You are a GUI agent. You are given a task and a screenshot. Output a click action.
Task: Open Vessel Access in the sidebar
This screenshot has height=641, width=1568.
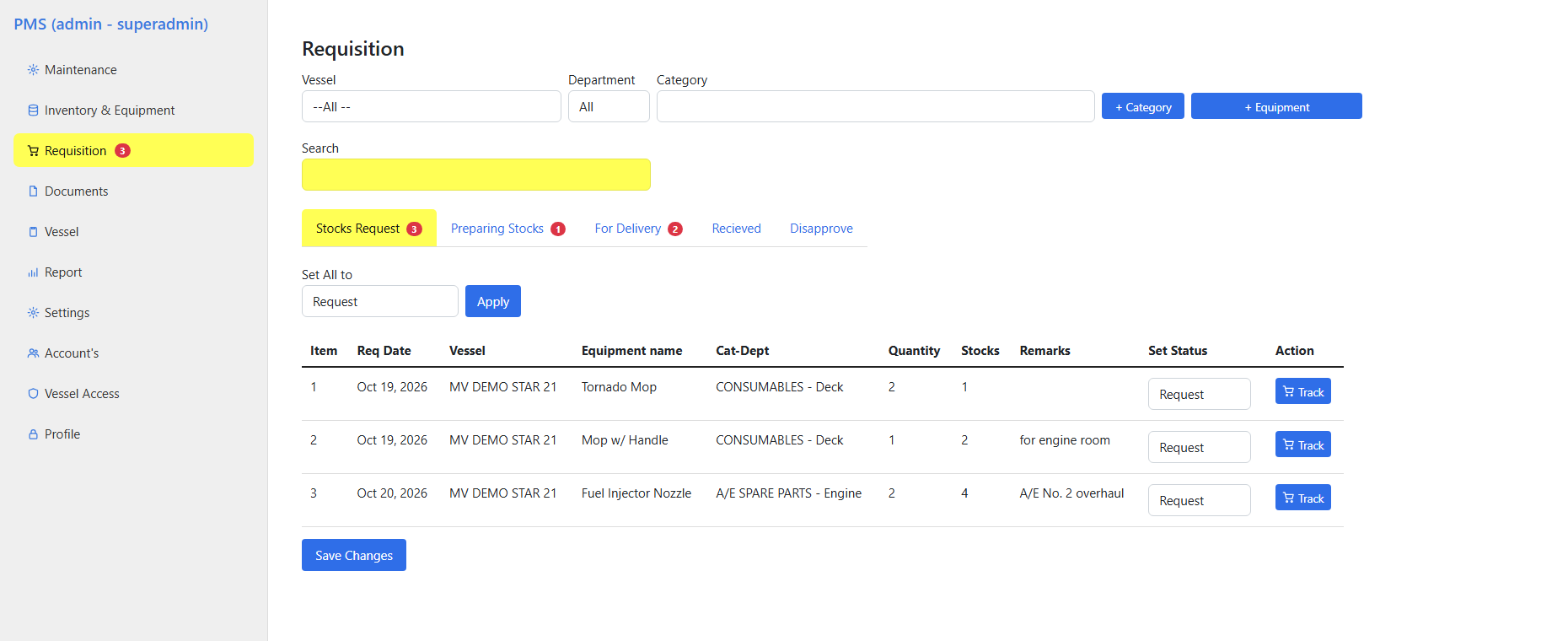point(133,394)
